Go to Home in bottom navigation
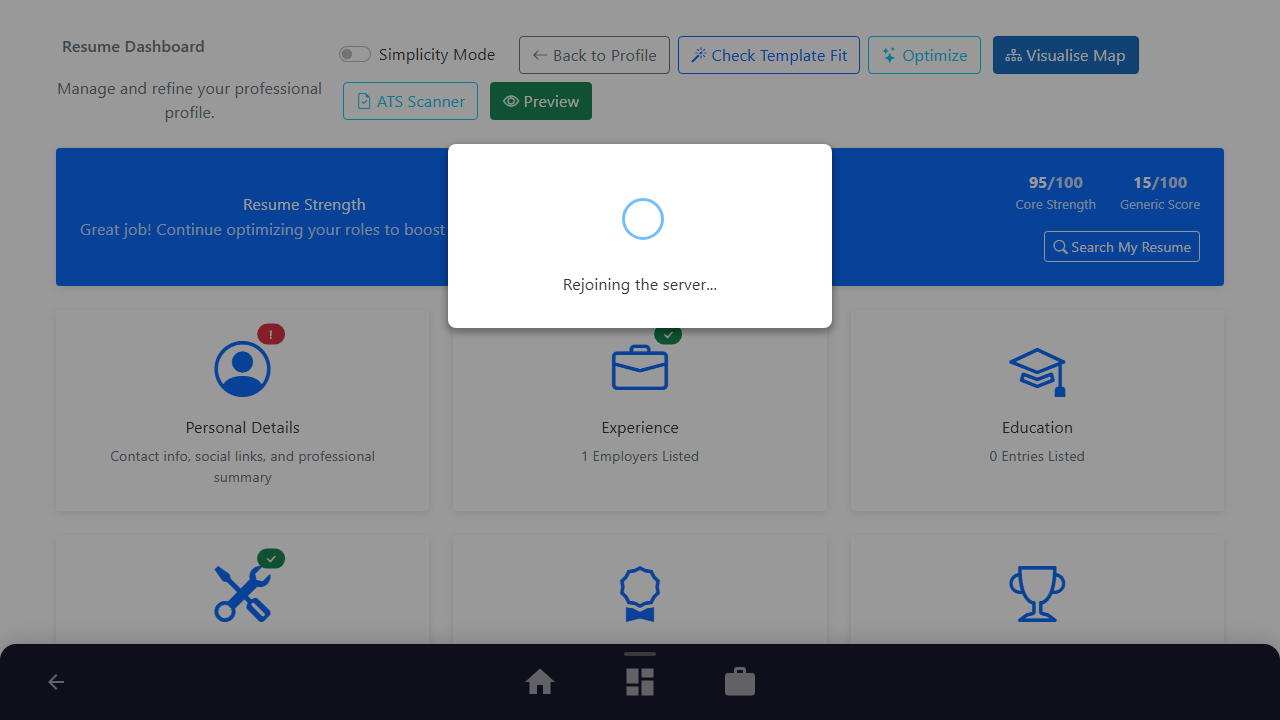Viewport: 1280px width, 720px height. click(540, 682)
